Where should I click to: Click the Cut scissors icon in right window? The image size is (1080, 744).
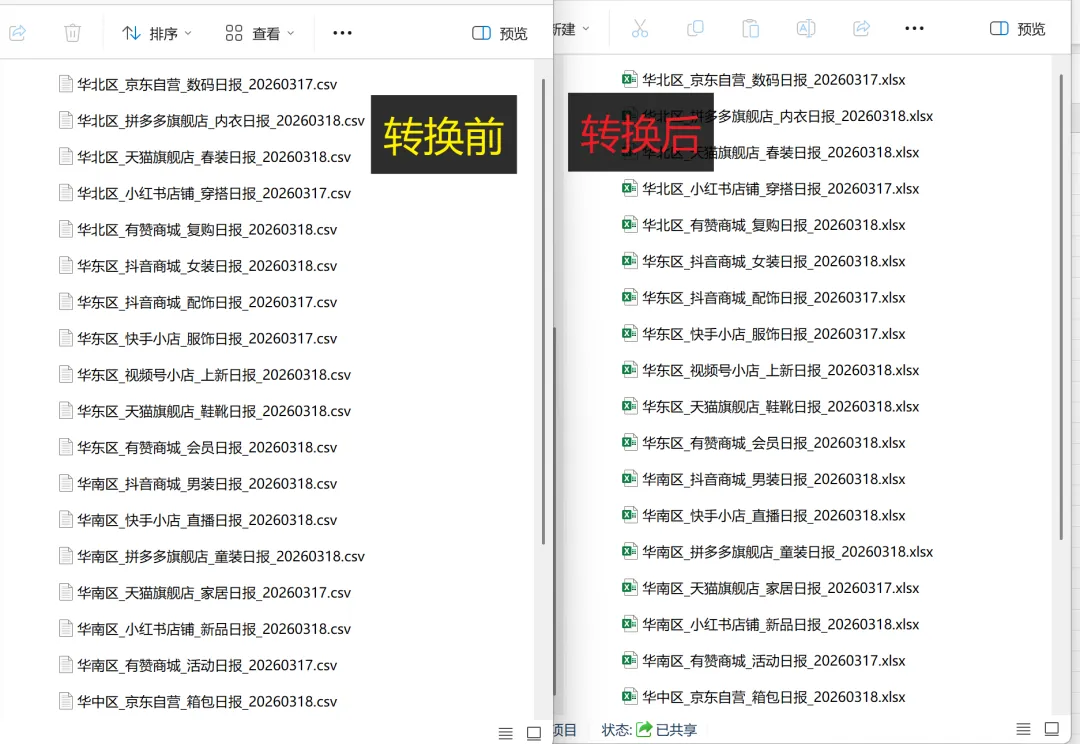[640, 28]
